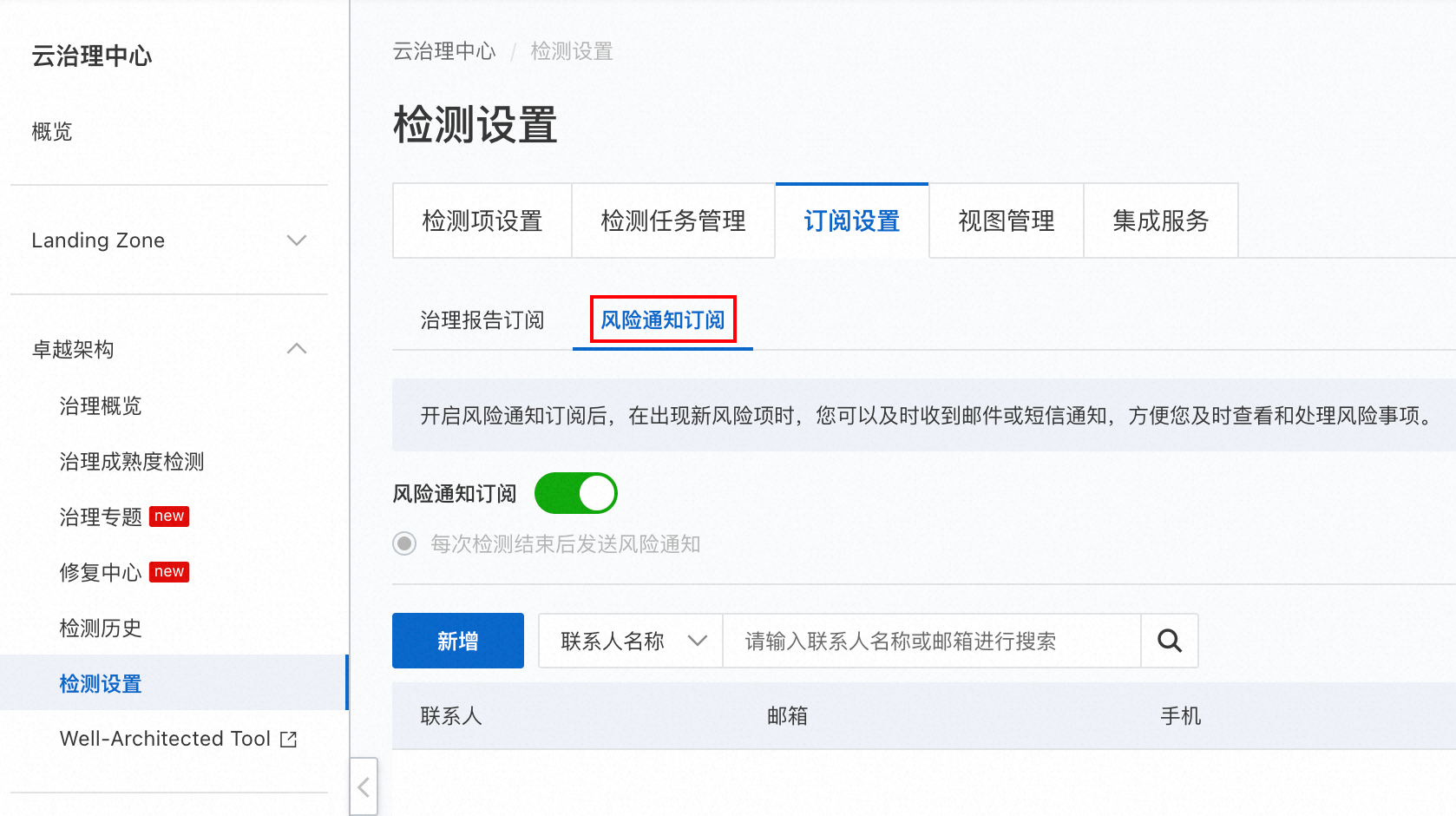This screenshot has height=816, width=1456.
Task: Click the contact name or email search field
Action: (x=930, y=642)
